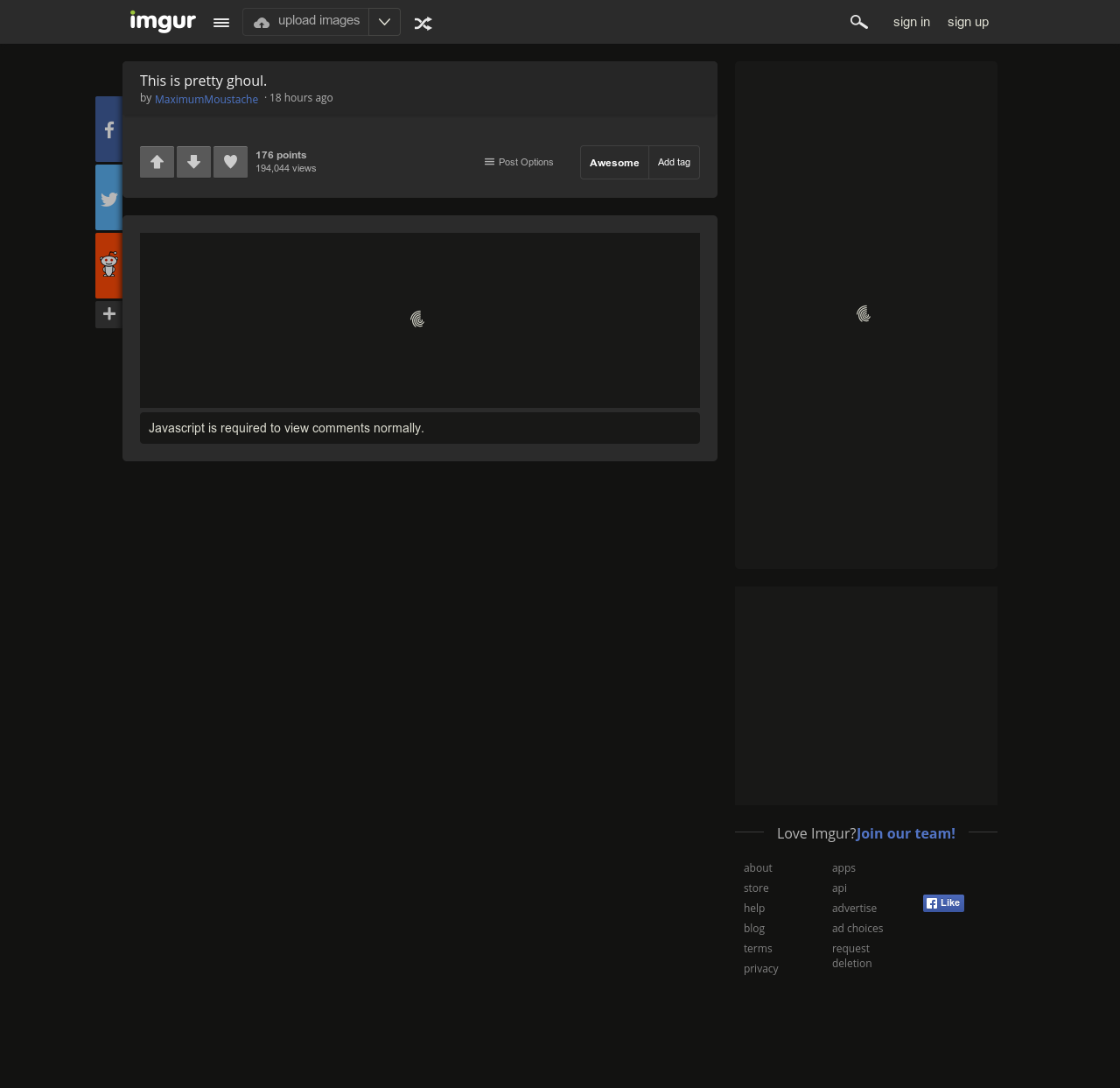Open the about footer link

[758, 868]
